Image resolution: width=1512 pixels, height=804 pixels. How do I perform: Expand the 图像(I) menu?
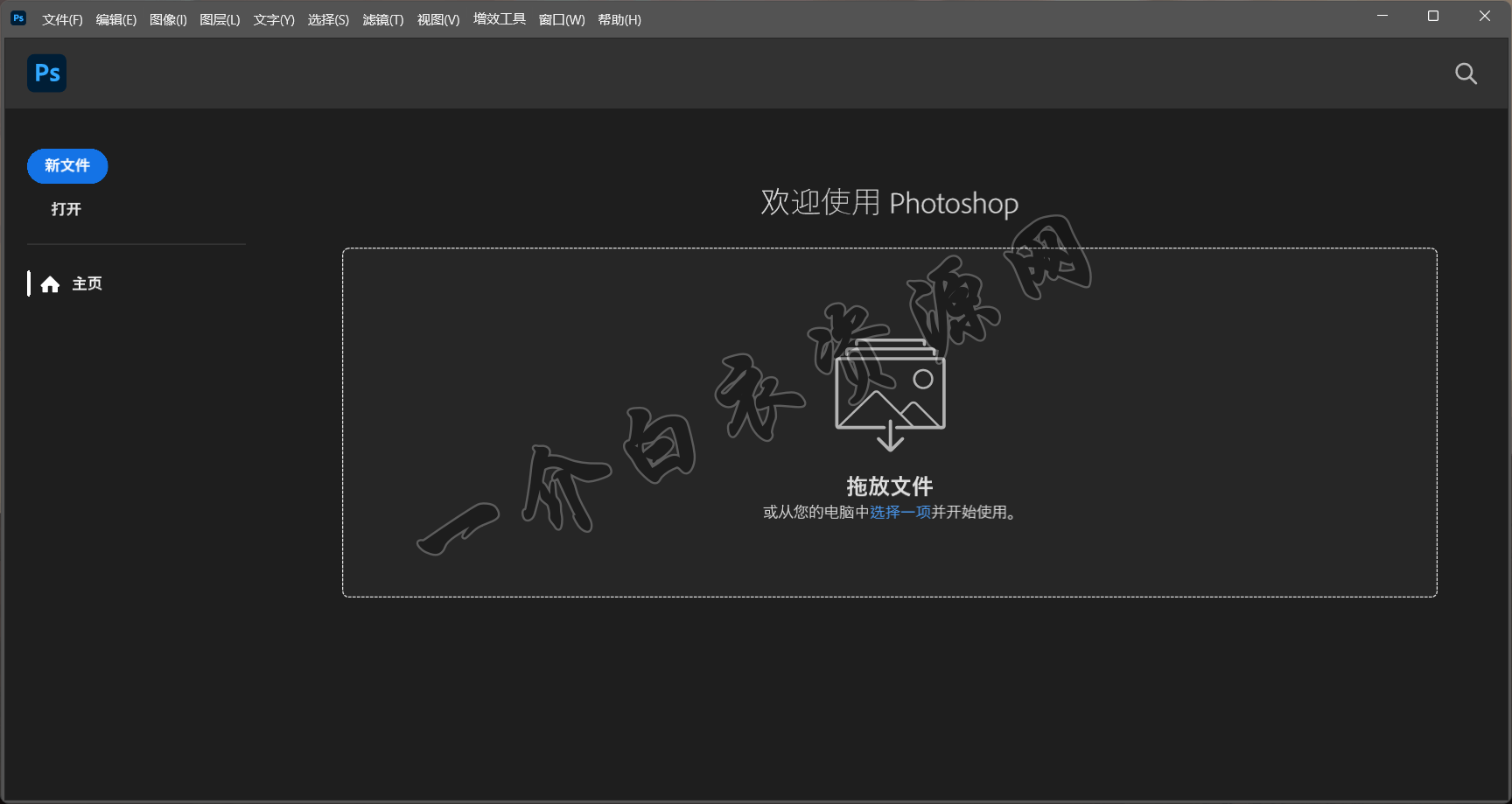[x=168, y=20]
